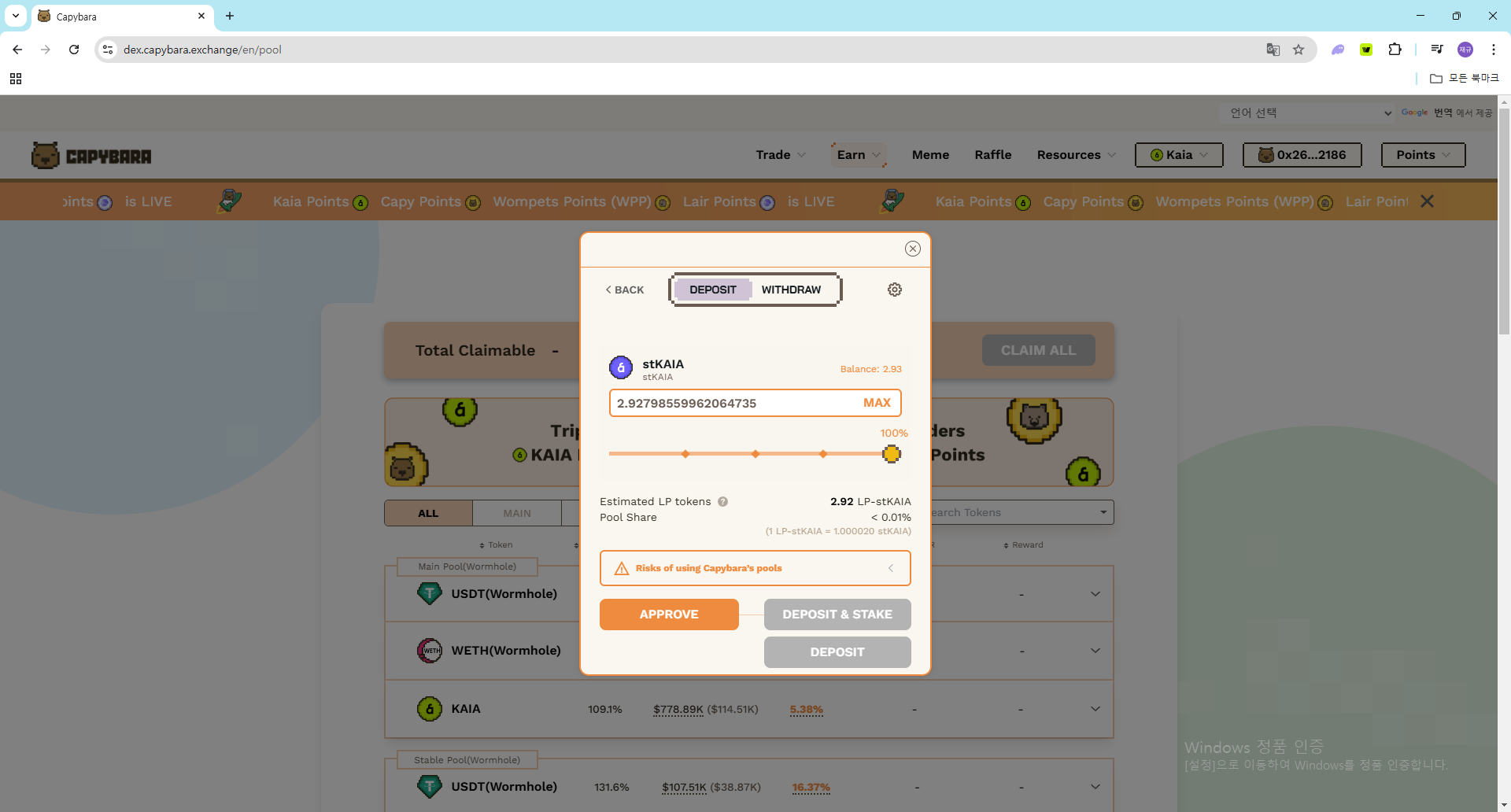Dismiss the points banner with X
1511x812 pixels.
tap(1427, 201)
